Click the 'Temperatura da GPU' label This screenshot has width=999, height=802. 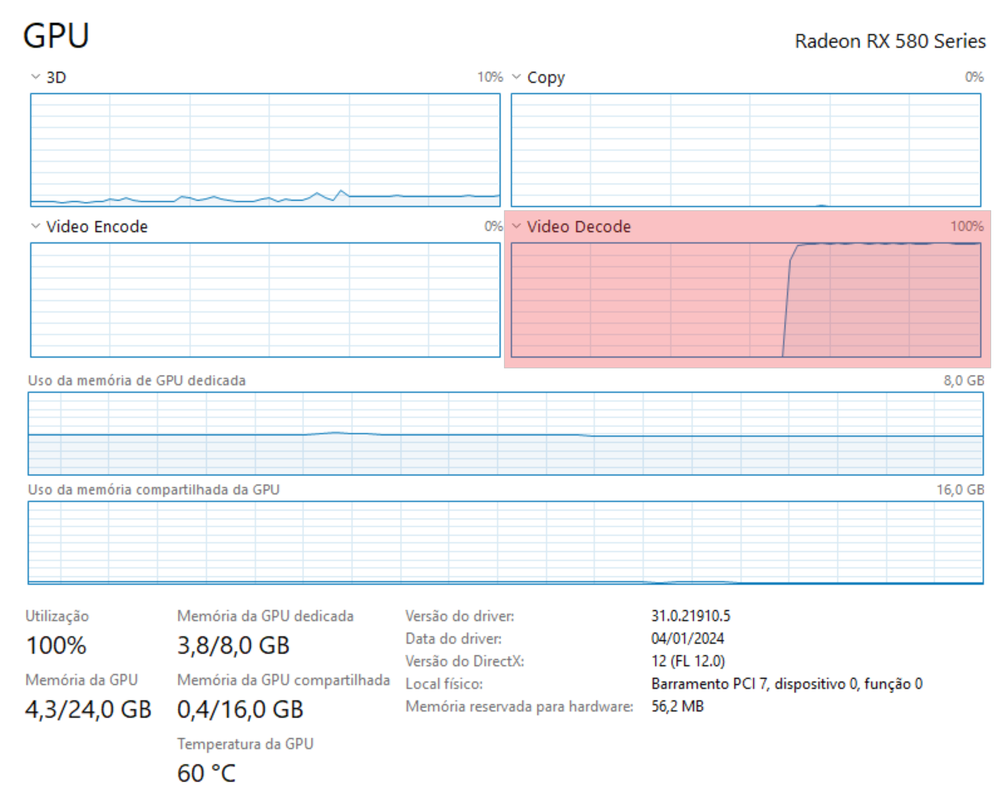click(x=245, y=744)
